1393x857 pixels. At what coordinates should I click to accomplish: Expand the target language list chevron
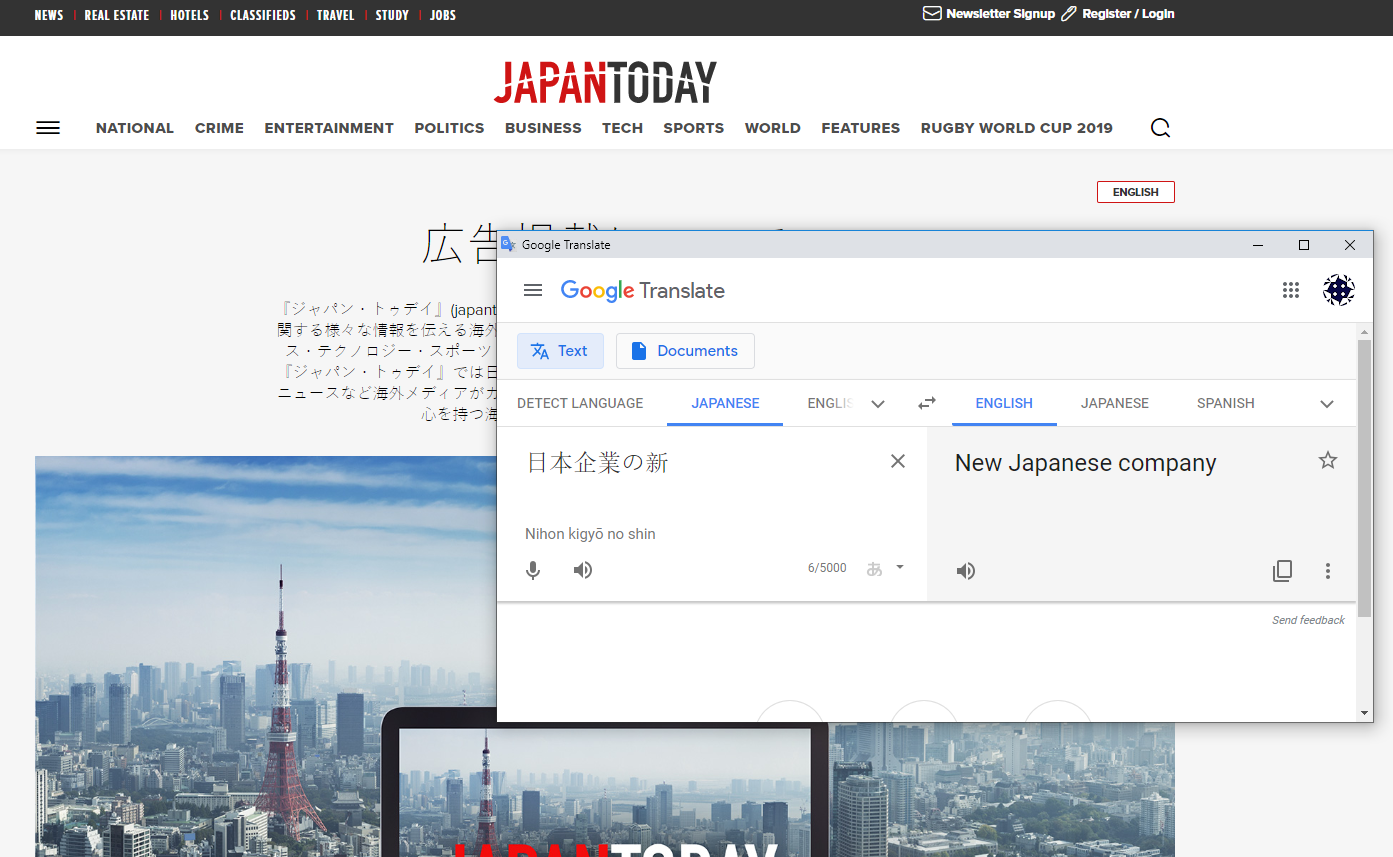point(1327,404)
